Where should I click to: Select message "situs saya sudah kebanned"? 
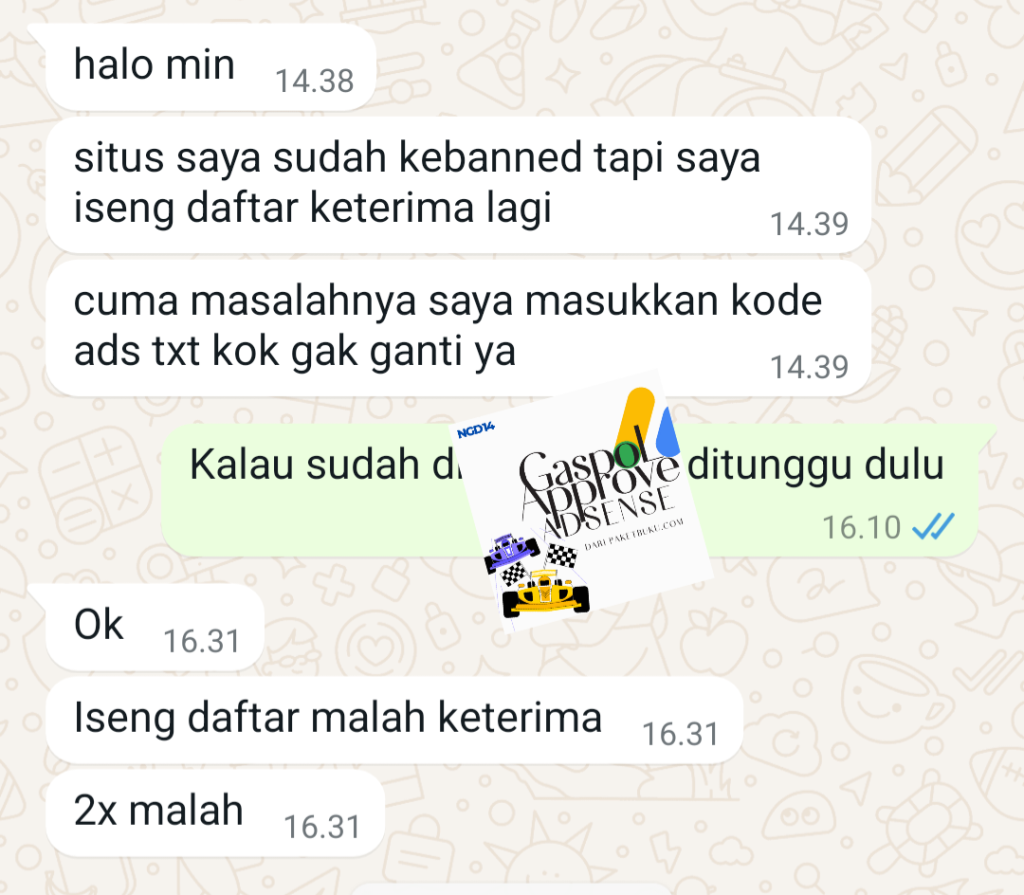(x=458, y=186)
